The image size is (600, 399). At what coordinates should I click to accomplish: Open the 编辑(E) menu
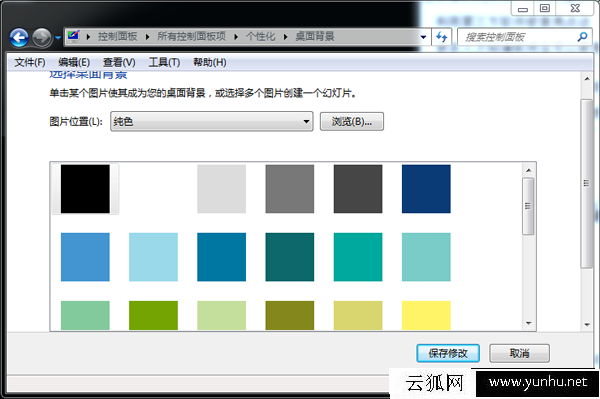[74, 62]
